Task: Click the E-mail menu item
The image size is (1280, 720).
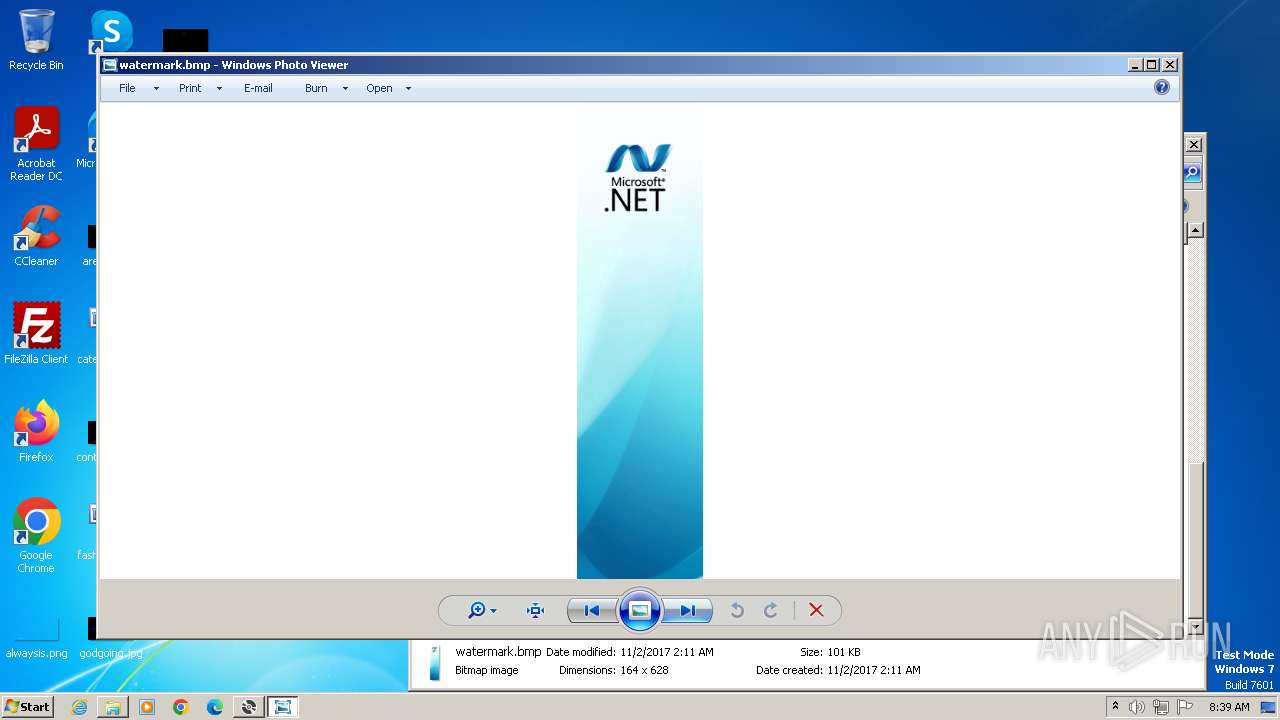Action: [258, 88]
